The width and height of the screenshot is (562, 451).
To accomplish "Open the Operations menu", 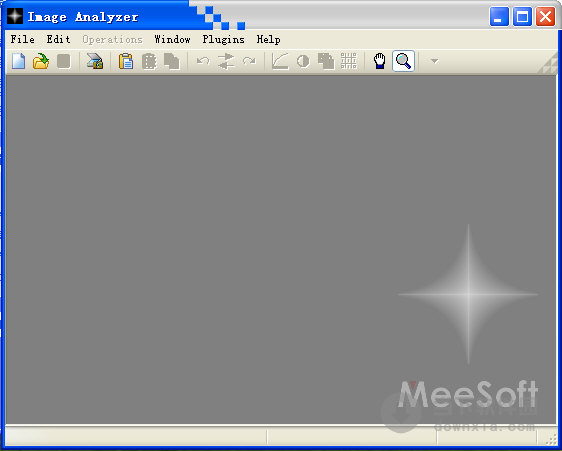I will pyautogui.click(x=112, y=39).
